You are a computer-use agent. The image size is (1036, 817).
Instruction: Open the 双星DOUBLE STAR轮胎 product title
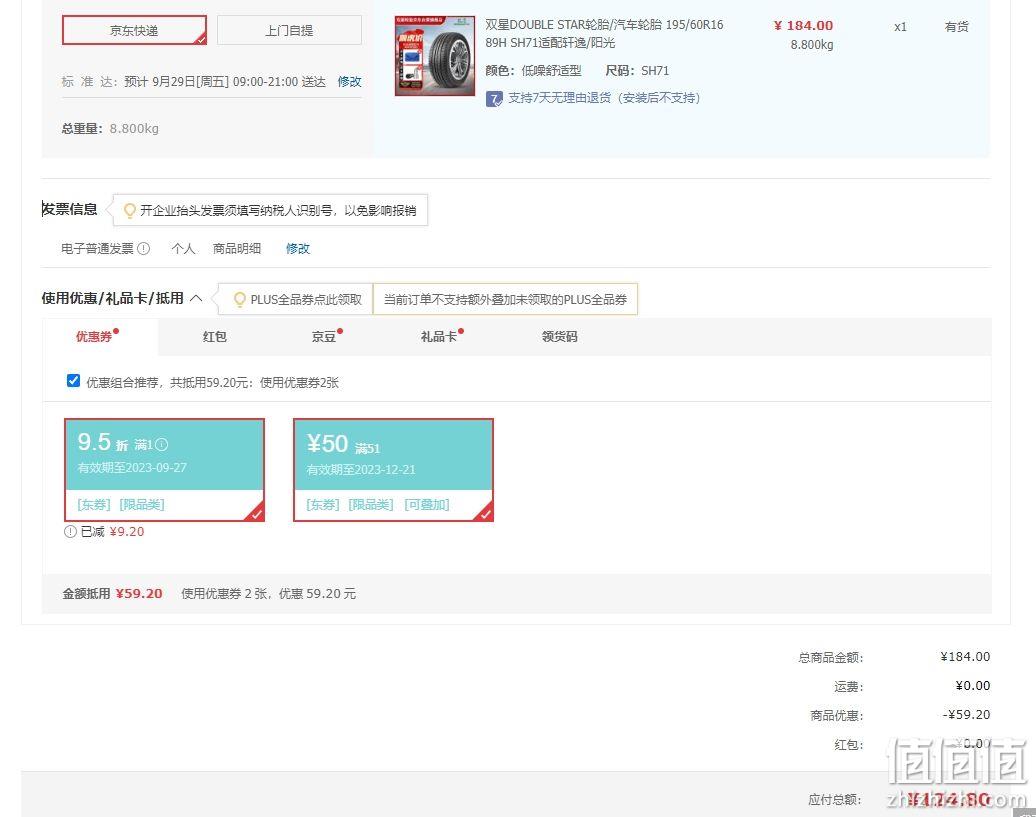click(604, 34)
